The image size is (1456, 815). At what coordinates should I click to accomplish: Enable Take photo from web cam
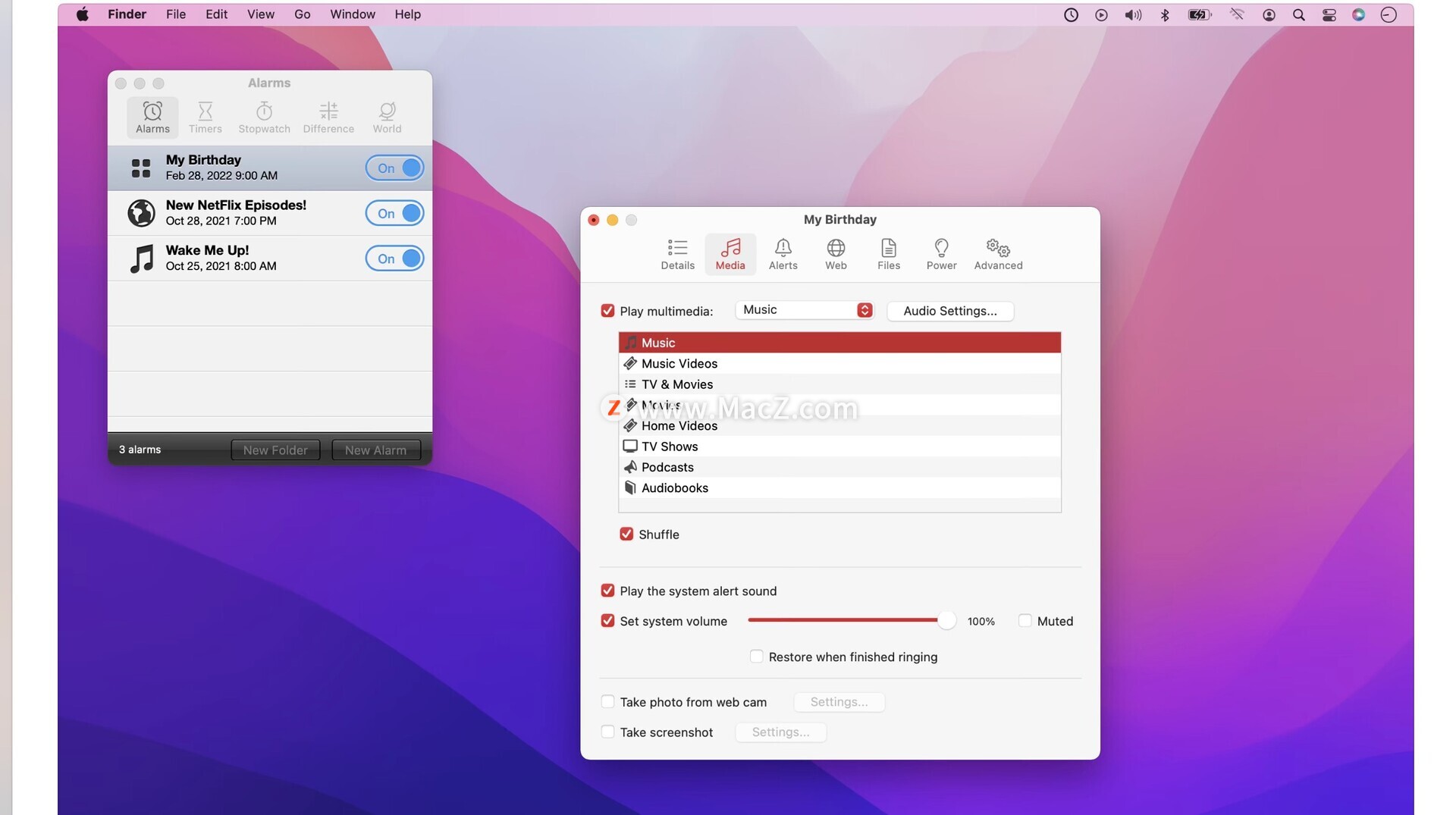[x=607, y=702]
